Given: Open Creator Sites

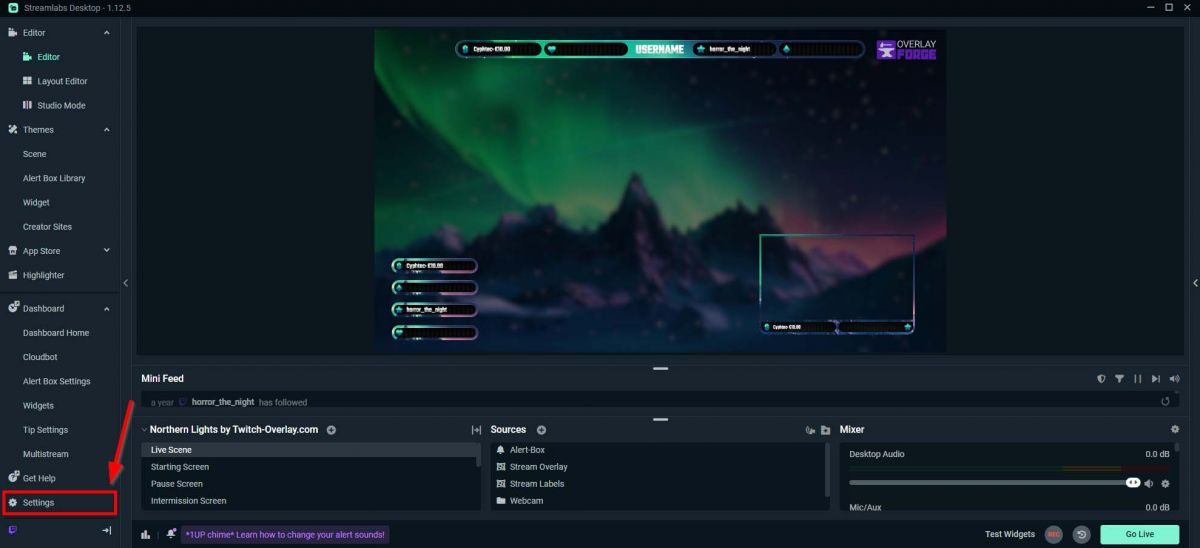Looking at the screenshot, I should [47, 227].
